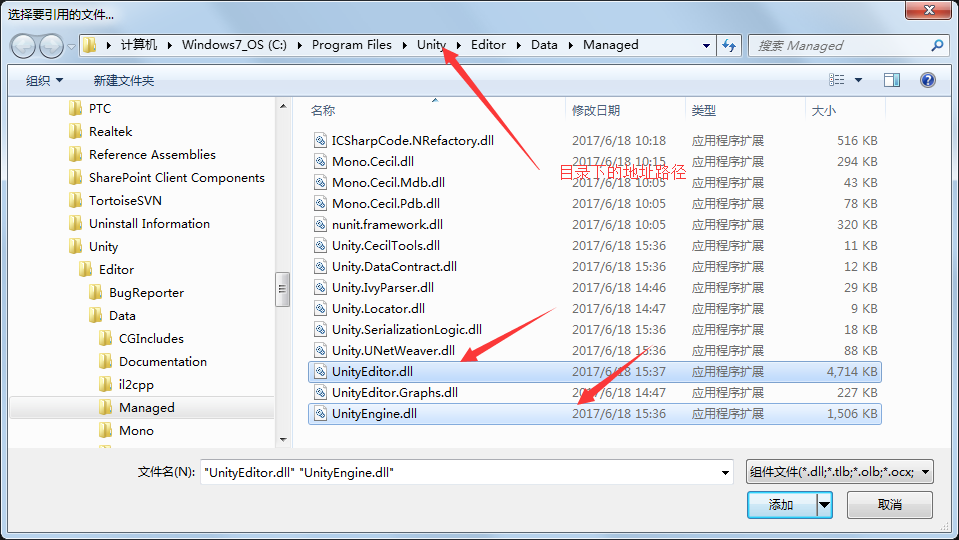Open recent locations dropdown arrow
959x540 pixels.
(x=71, y=46)
